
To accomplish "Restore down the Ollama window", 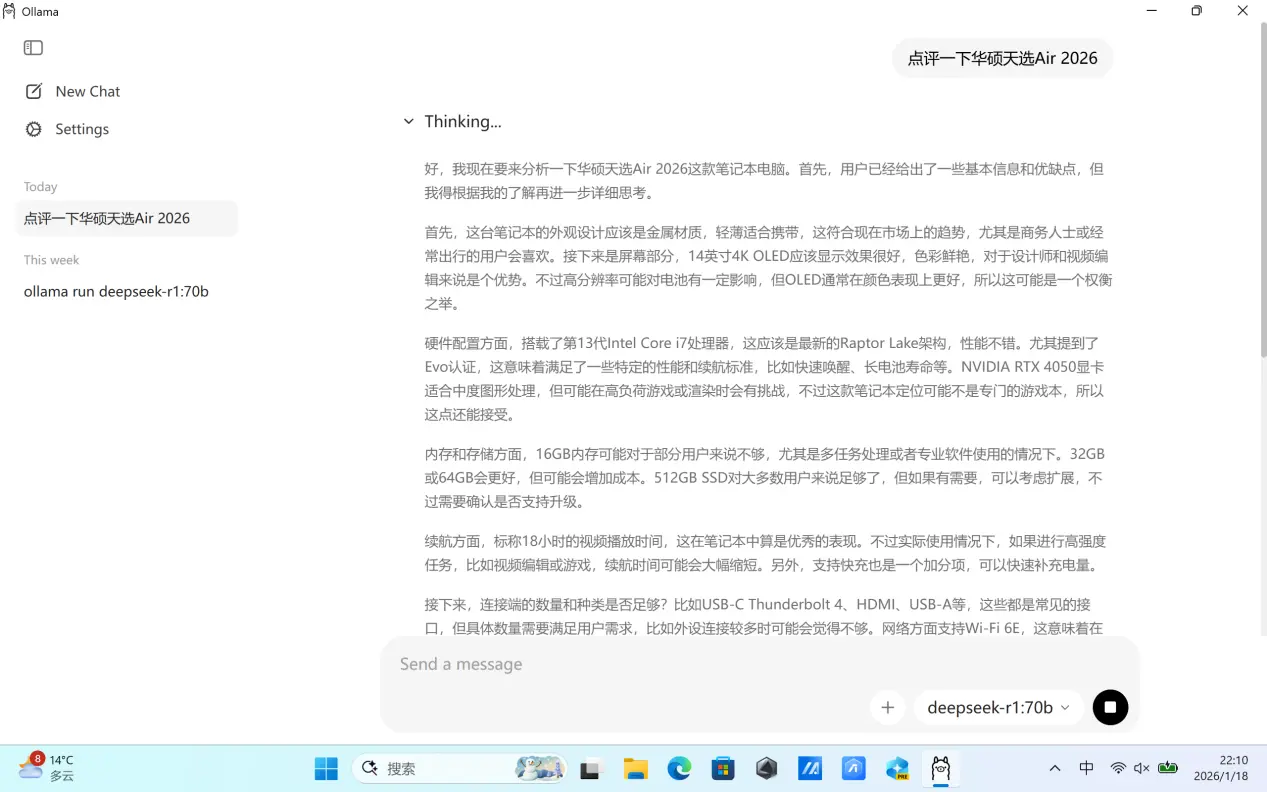I will point(1197,11).
